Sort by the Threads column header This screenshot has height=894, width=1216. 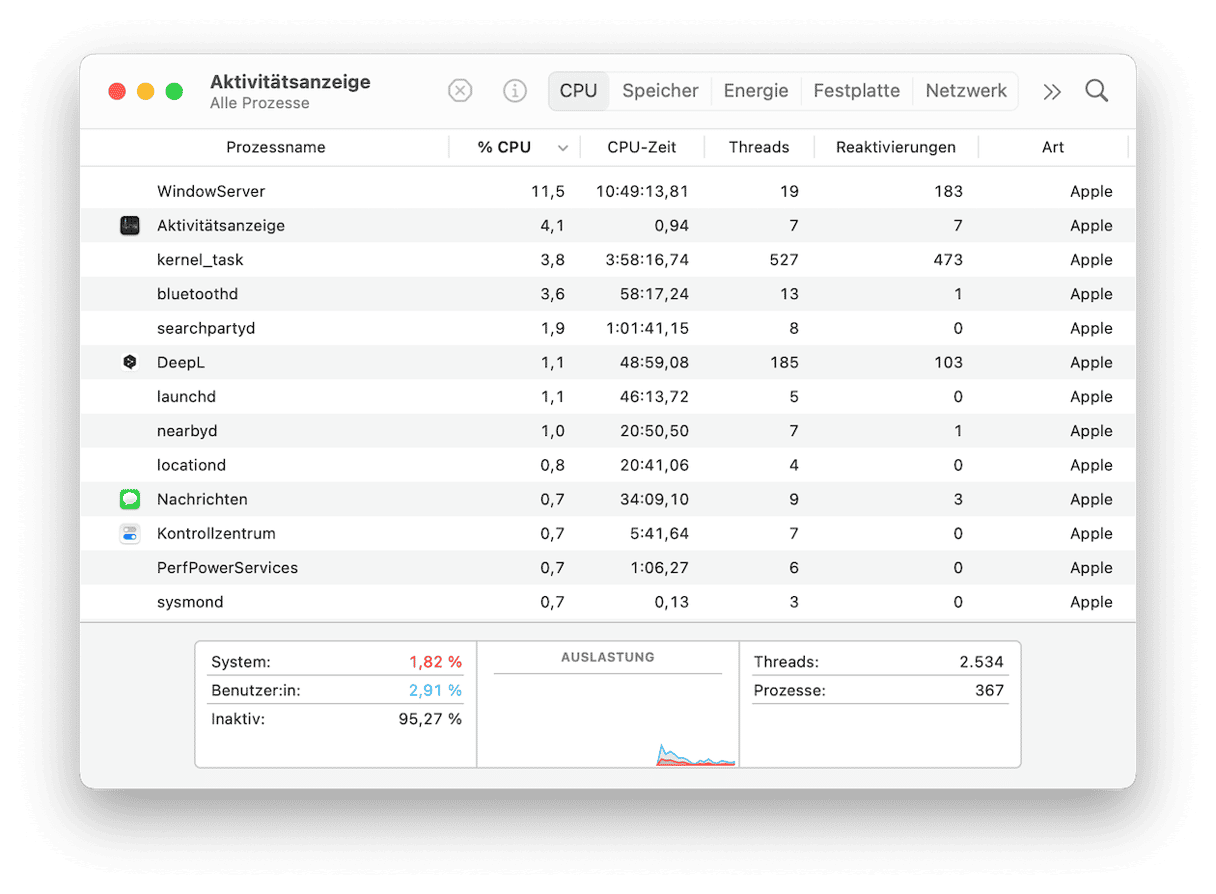click(759, 147)
